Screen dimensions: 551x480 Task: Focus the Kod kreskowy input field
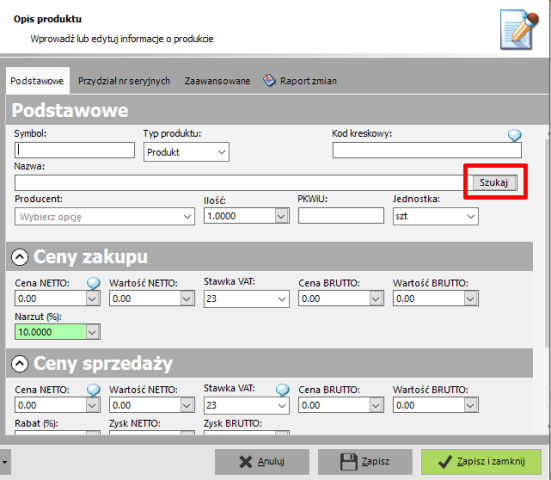pyautogui.click(x=427, y=150)
